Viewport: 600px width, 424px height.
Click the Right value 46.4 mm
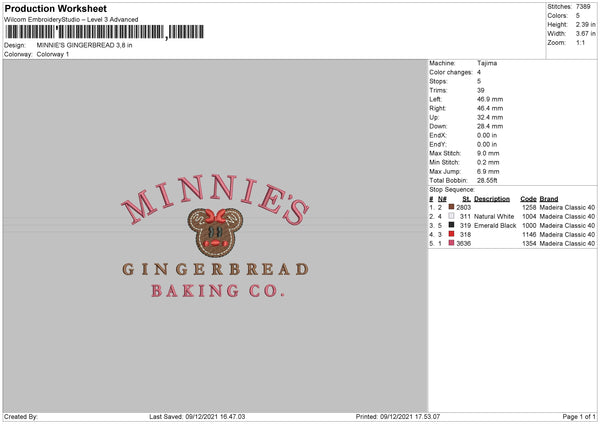pos(490,108)
